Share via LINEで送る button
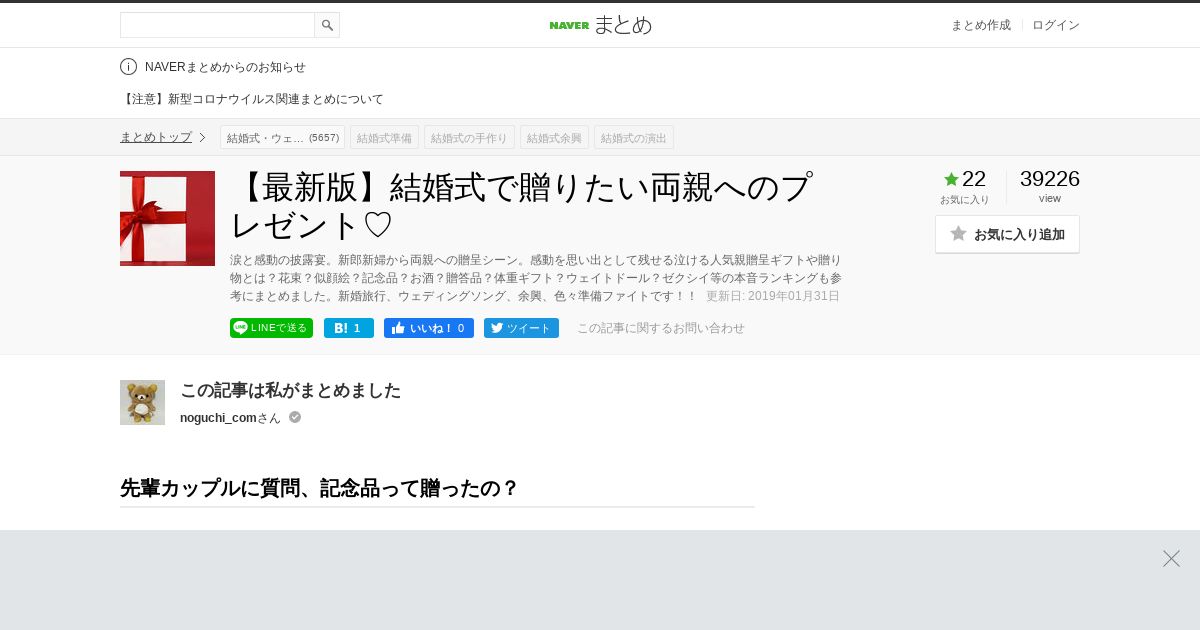Image resolution: width=1200 pixels, height=630 pixels. pyautogui.click(x=271, y=328)
